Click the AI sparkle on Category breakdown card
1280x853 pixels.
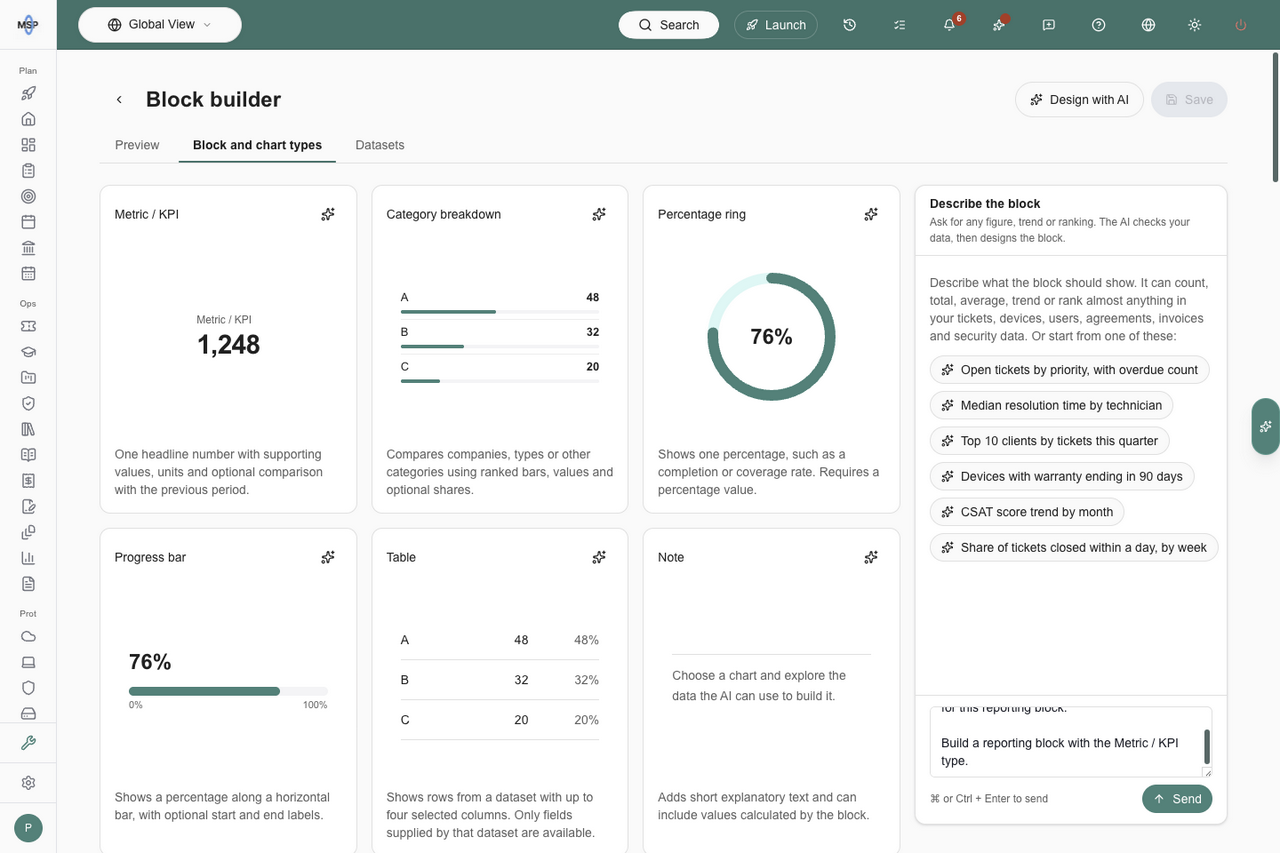(x=599, y=214)
